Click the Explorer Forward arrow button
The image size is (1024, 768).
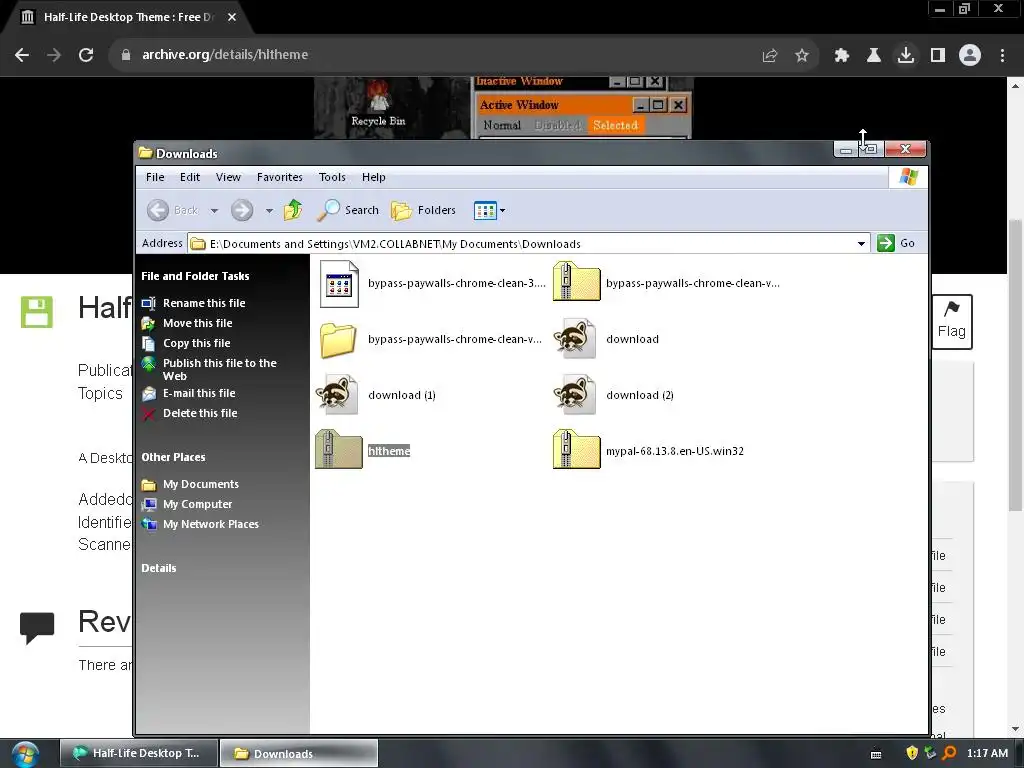pyautogui.click(x=242, y=210)
